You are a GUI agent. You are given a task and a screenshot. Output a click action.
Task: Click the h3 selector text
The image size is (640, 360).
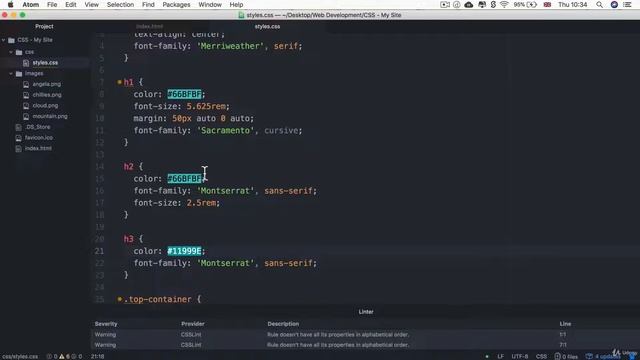(x=129, y=239)
